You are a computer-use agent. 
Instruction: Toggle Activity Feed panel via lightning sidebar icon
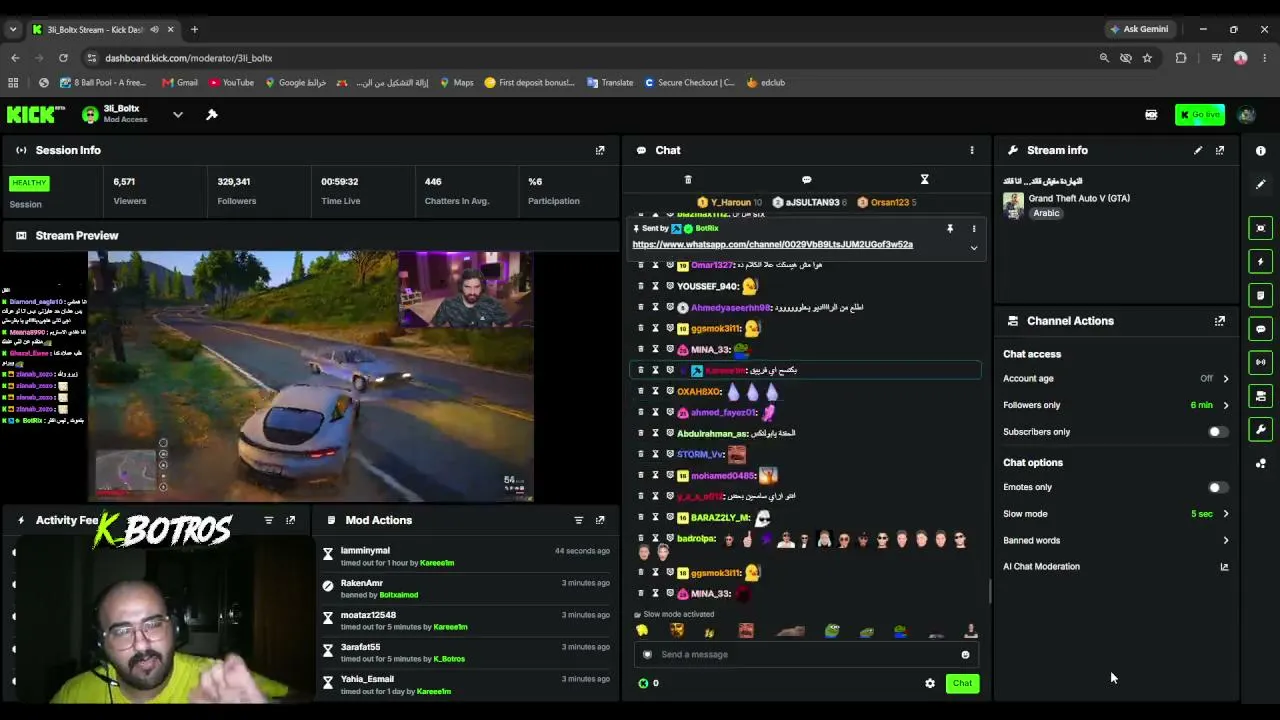pos(1261,262)
